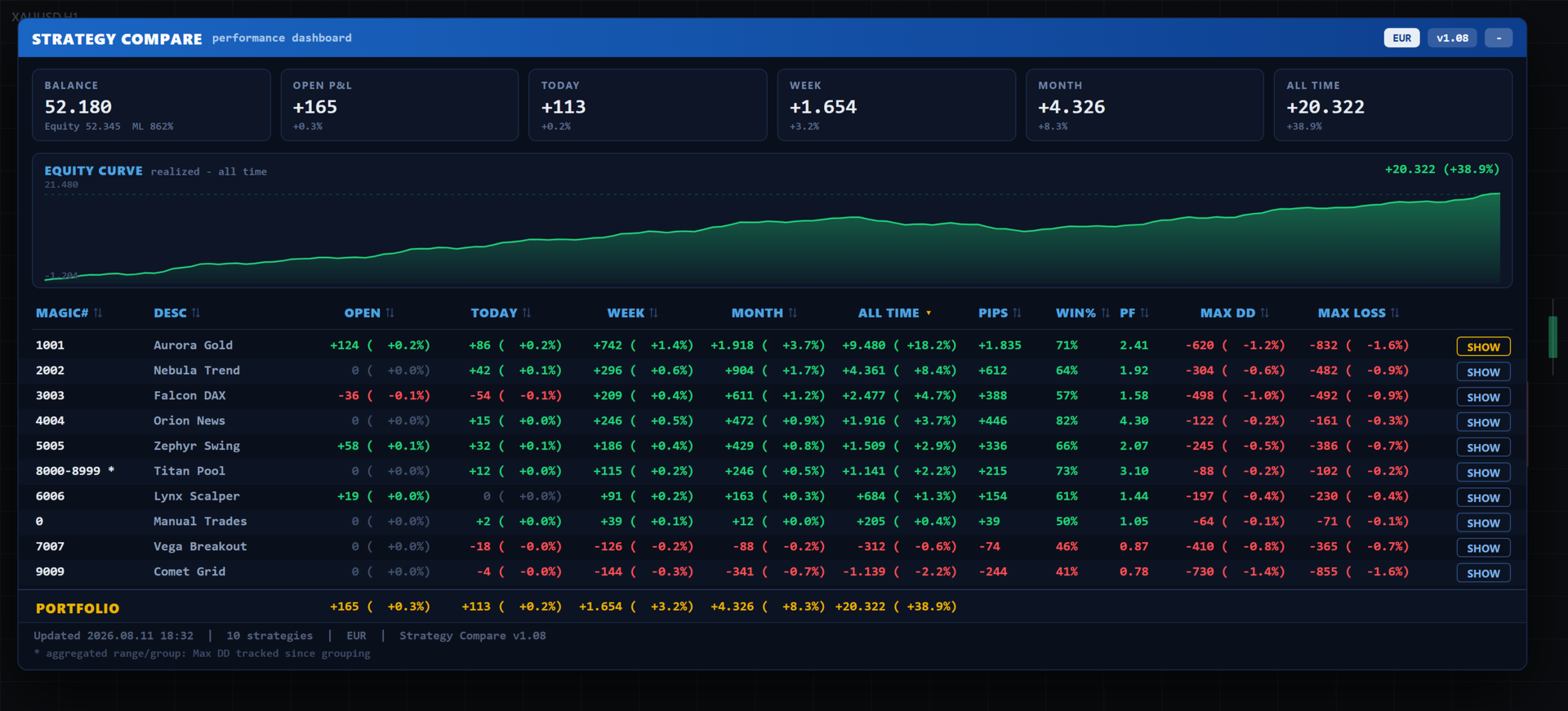Select the PF column header
The image size is (1568, 711).
click(1128, 313)
